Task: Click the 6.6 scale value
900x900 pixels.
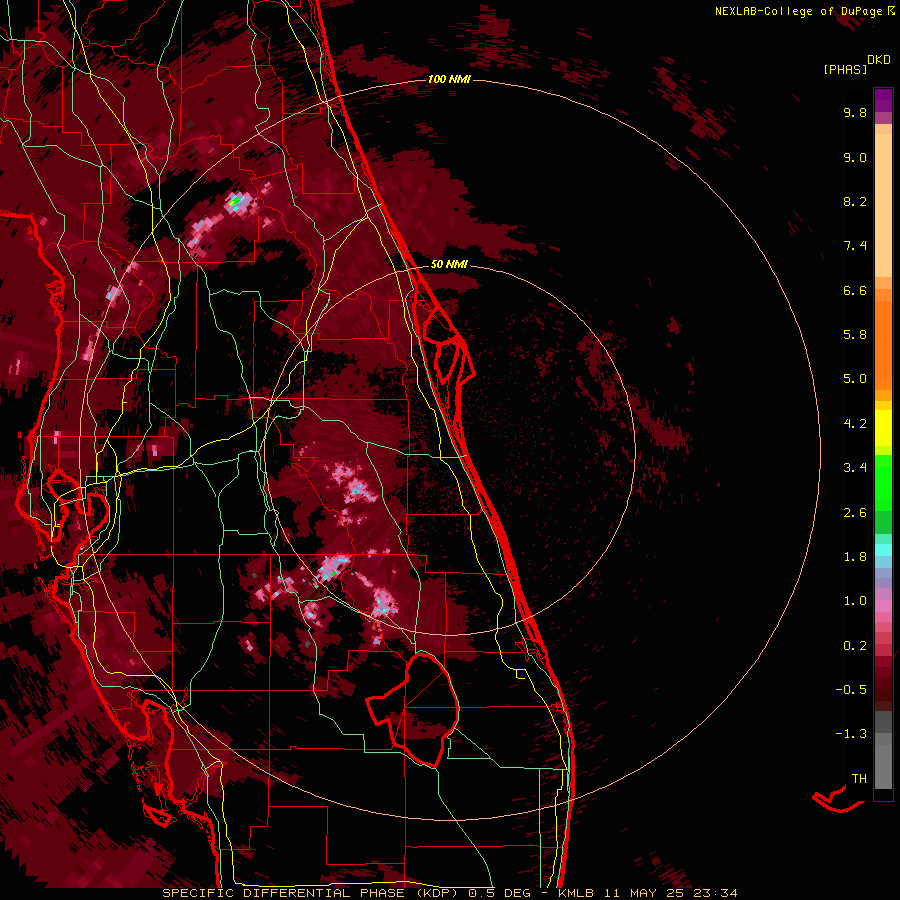Action: pyautogui.click(x=855, y=290)
